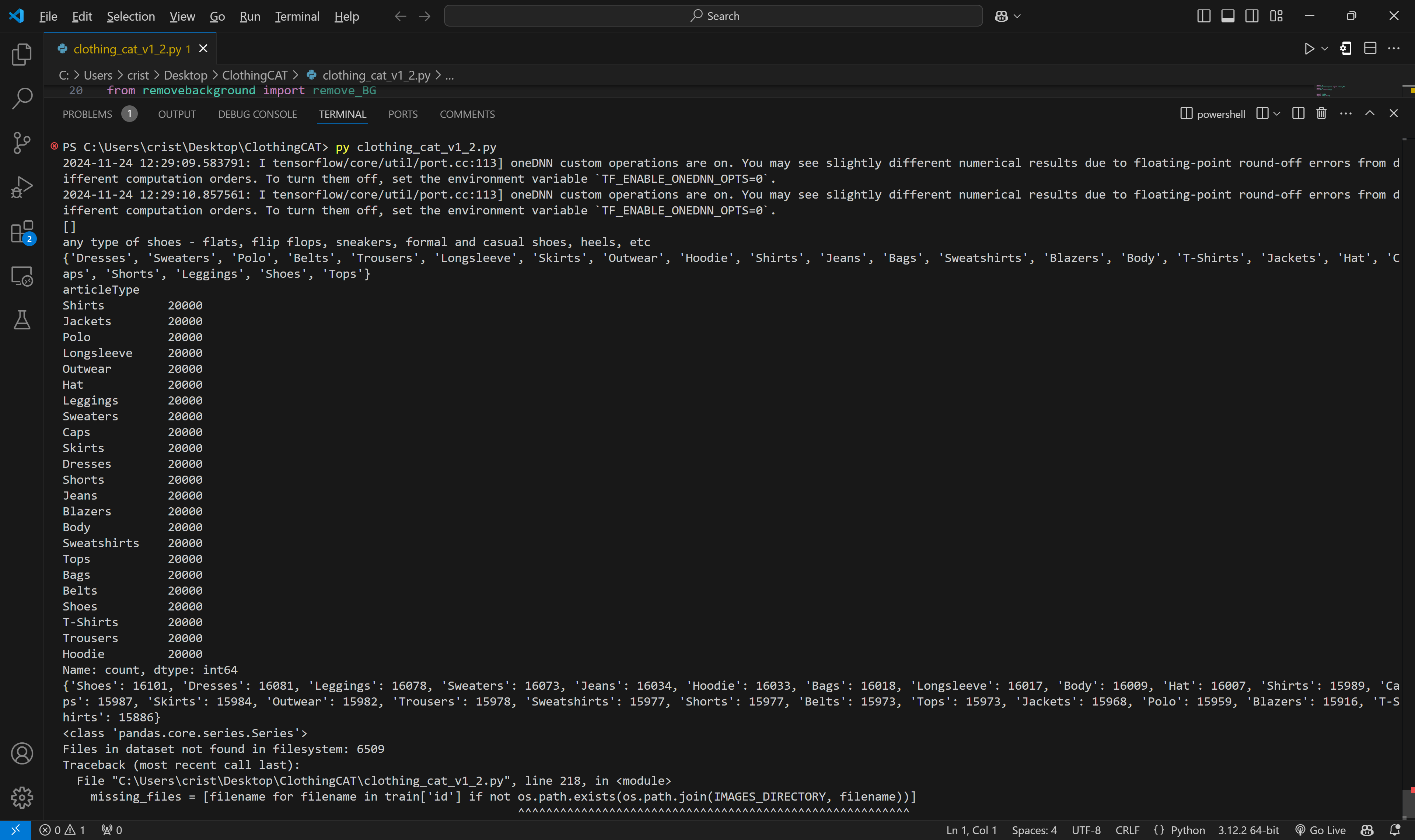The width and height of the screenshot is (1415, 840).
Task: Open the Help menu
Action: pyautogui.click(x=346, y=16)
